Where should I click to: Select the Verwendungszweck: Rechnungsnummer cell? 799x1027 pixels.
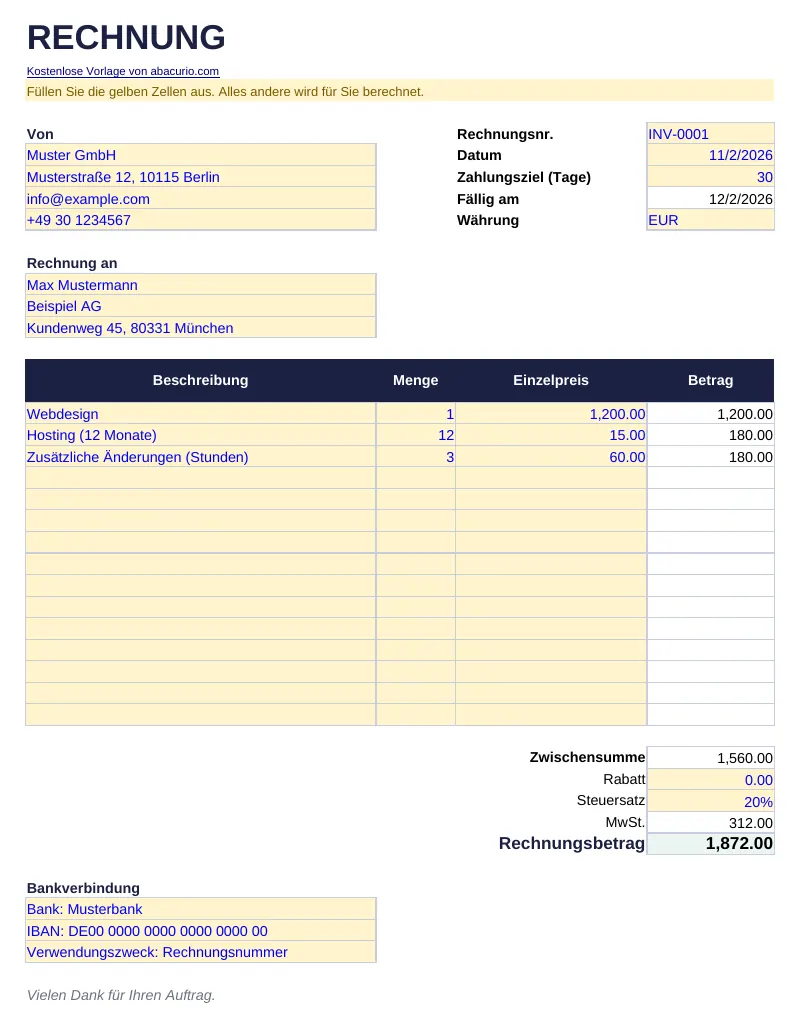200,952
